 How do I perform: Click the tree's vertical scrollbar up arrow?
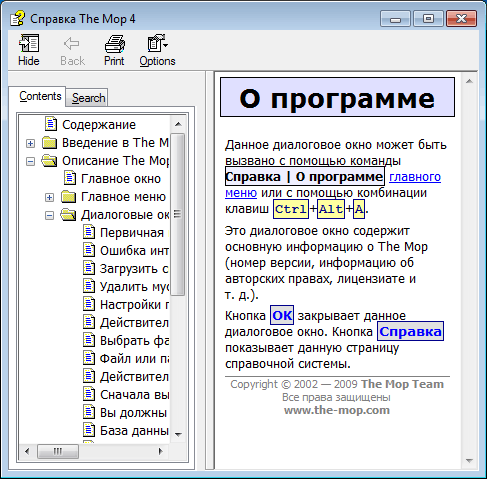(x=178, y=124)
